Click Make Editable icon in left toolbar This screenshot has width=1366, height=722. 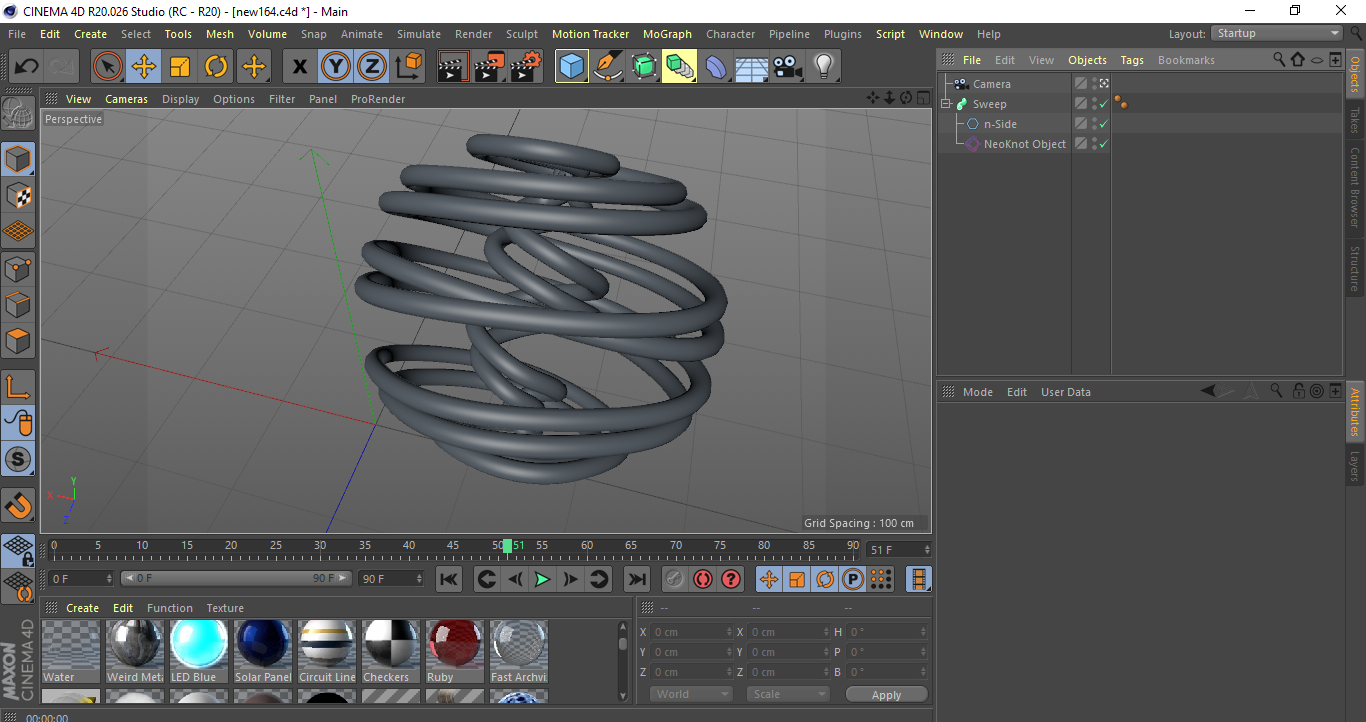pyautogui.click(x=18, y=115)
